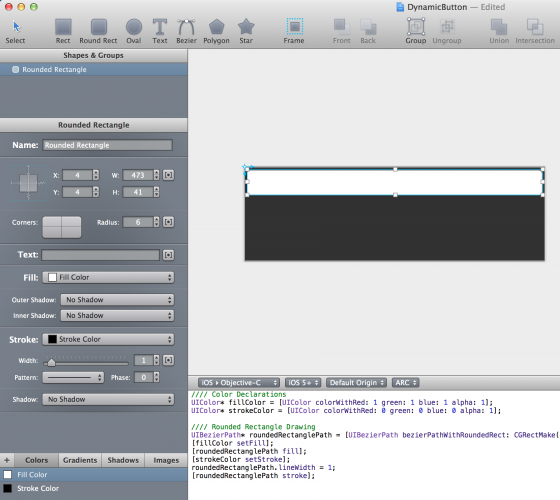Add a new color with plus button
This screenshot has width=560, height=500.
click(7, 460)
